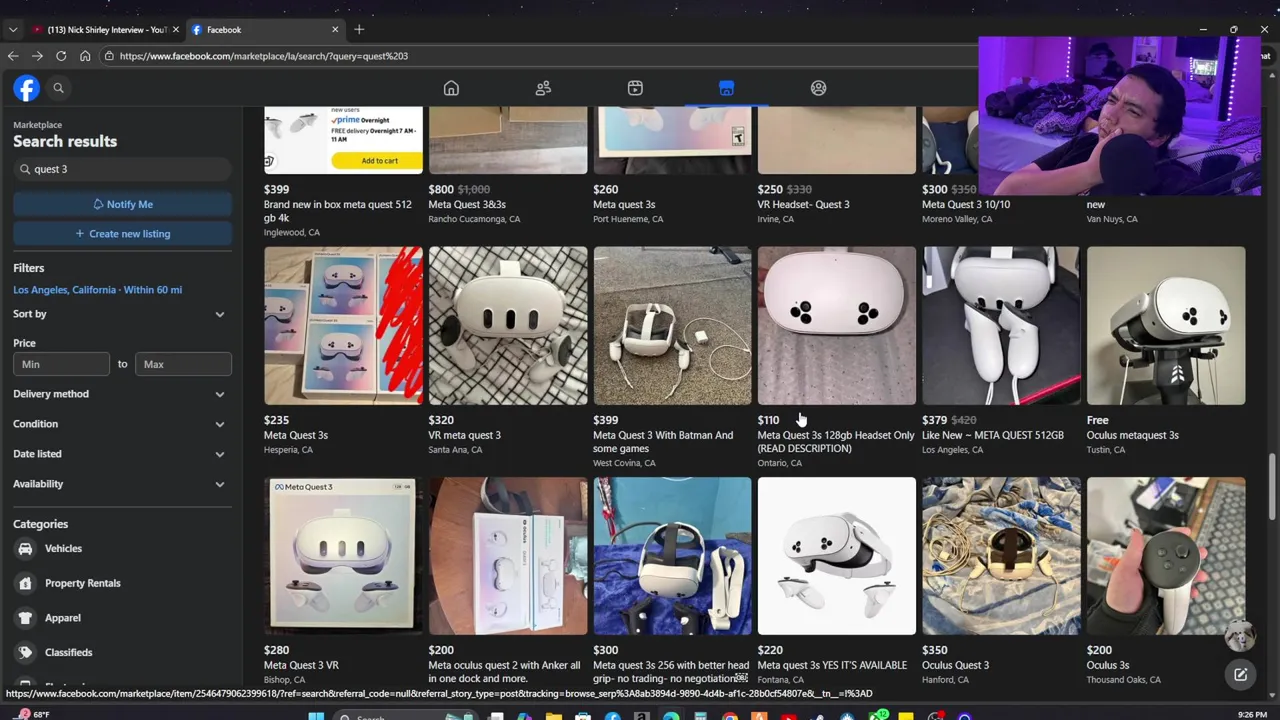Click 'Meta Quest 3 10/10' listing title
1280x720 pixels.
pos(965,204)
